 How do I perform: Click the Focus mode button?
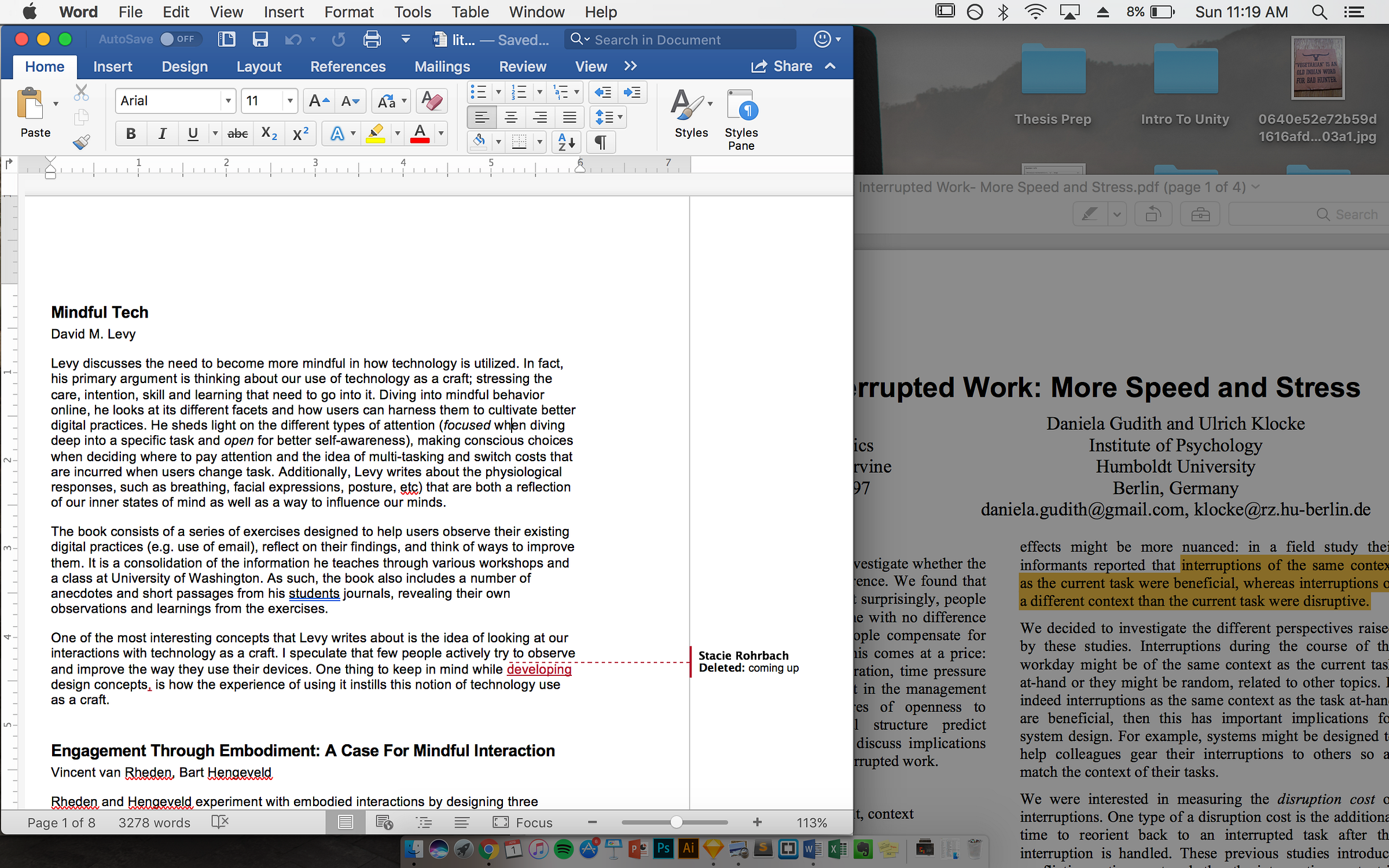pos(523,822)
